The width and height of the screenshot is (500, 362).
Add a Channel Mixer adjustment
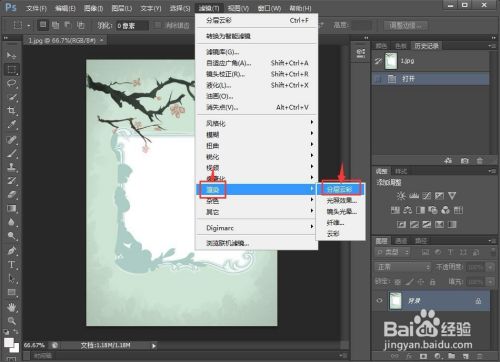click(445, 210)
